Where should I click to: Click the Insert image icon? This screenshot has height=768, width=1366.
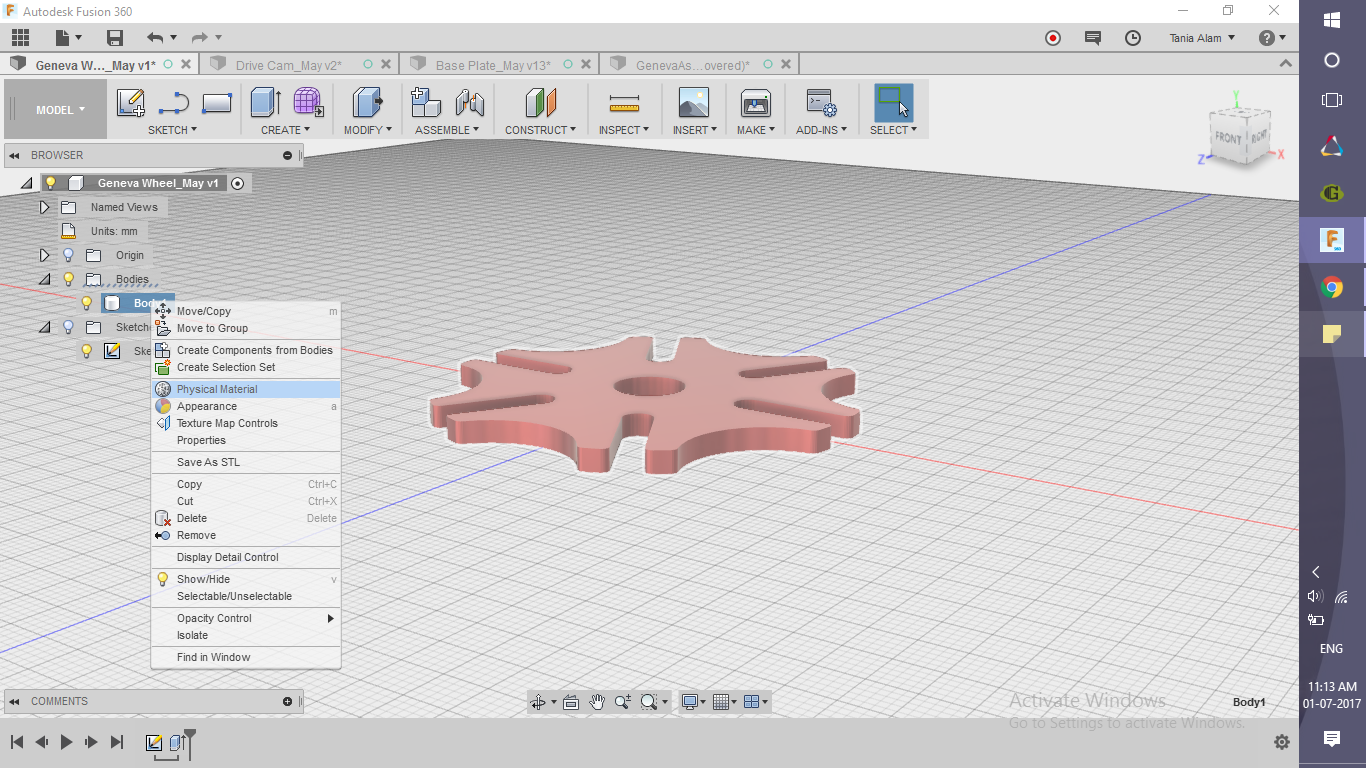694,103
